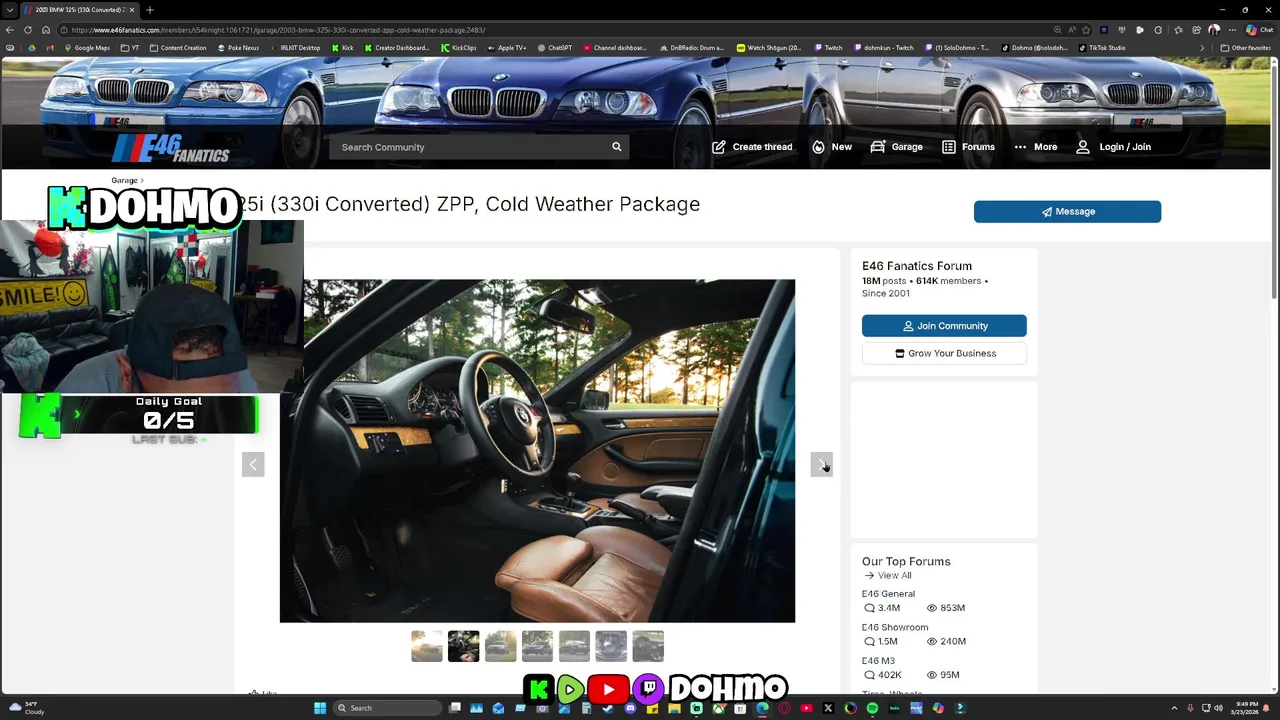Expand bookmarks overflow chevron
This screenshot has height=720, width=1280.
1202,48
